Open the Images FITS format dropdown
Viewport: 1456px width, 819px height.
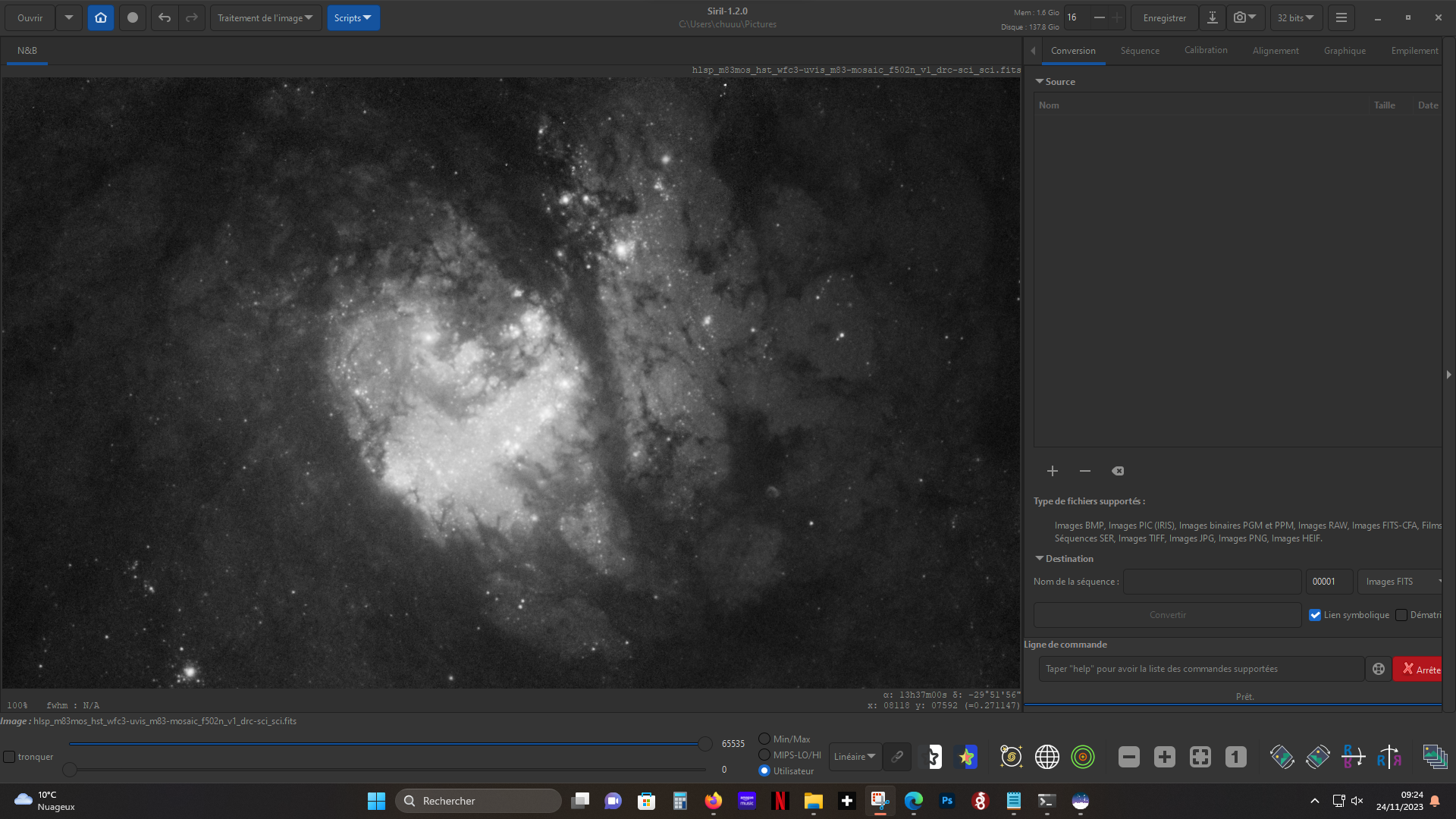pos(1400,582)
